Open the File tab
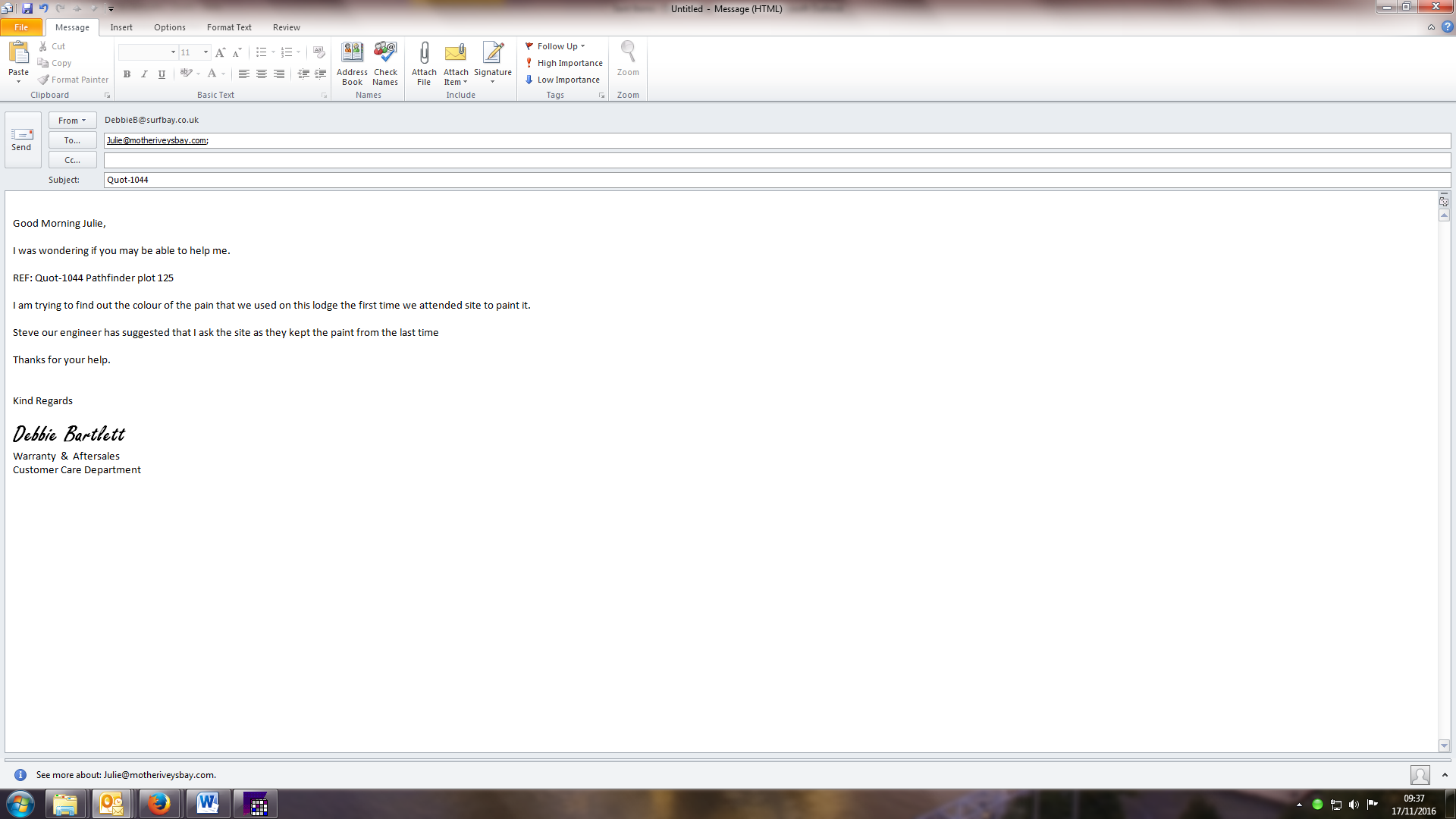 click(21, 27)
